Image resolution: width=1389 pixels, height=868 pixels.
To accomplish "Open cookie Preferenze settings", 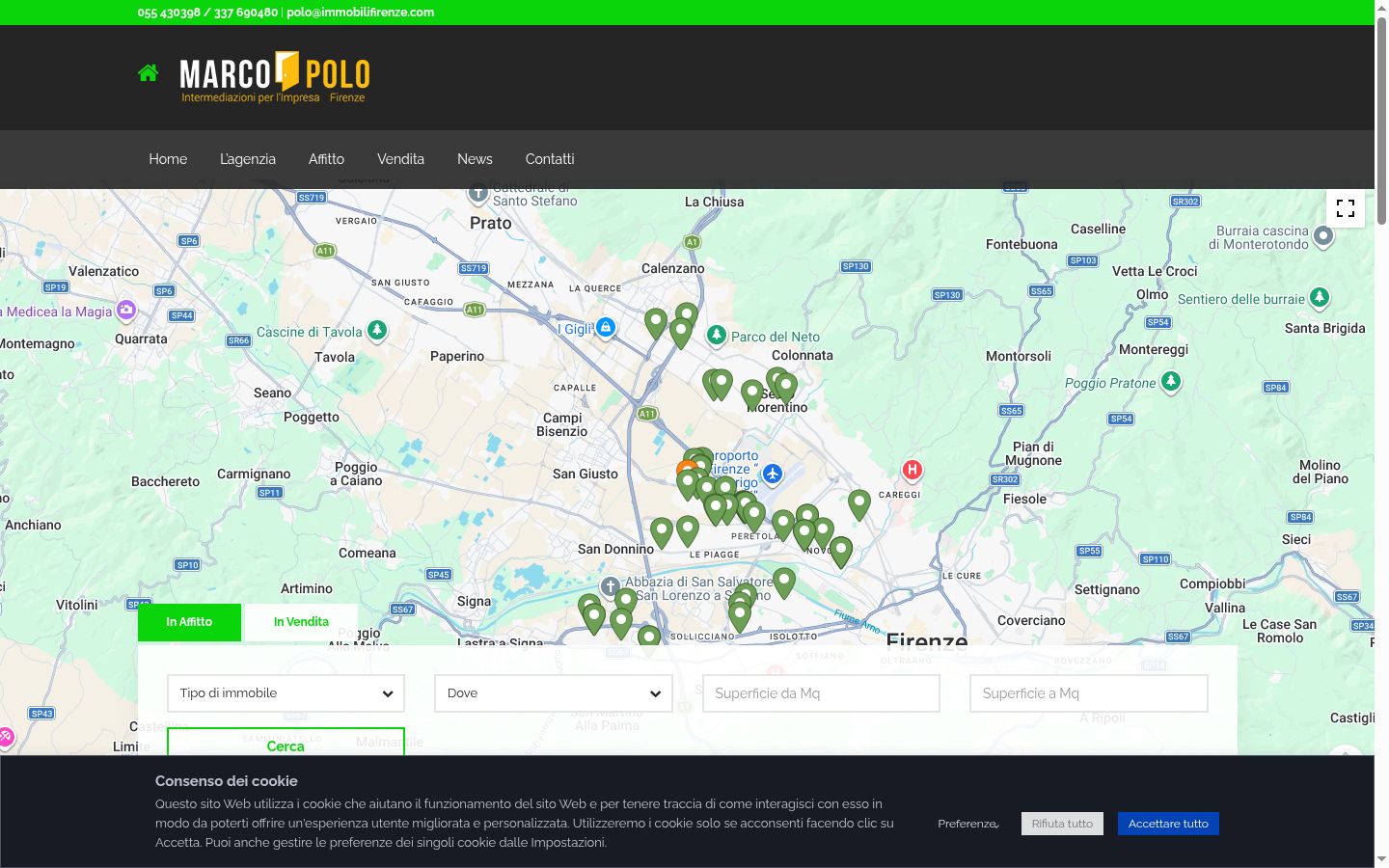I will coord(968,824).
